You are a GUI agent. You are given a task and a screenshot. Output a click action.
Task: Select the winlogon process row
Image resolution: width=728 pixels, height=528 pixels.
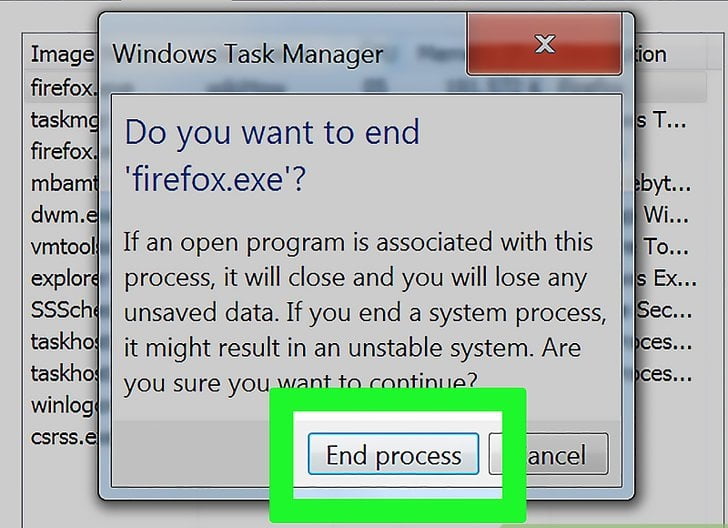[64, 405]
